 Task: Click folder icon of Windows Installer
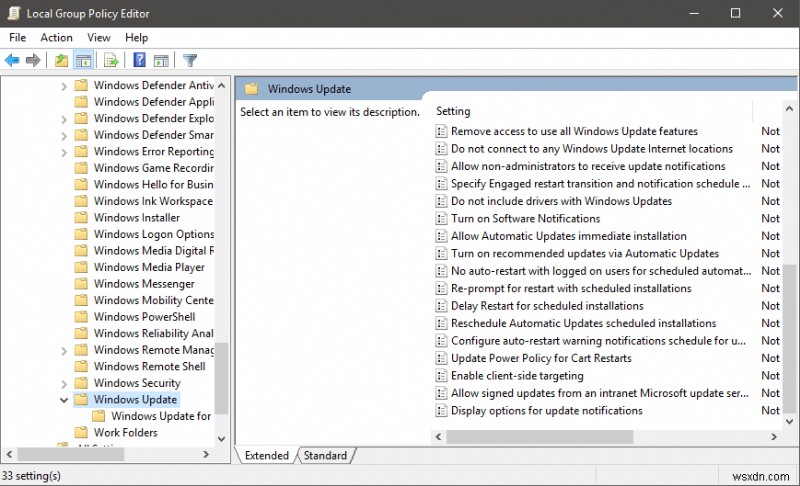81,218
